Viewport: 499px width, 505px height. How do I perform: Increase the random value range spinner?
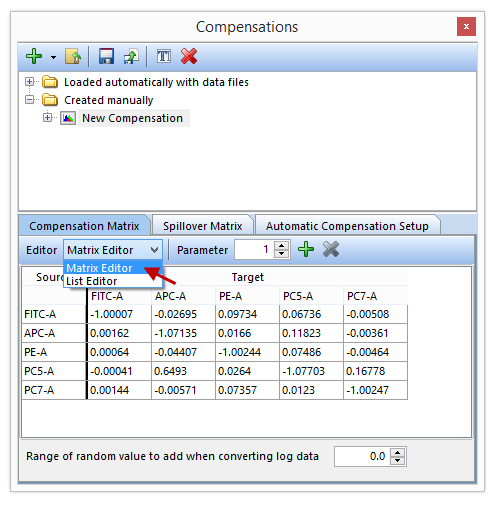tap(398, 452)
